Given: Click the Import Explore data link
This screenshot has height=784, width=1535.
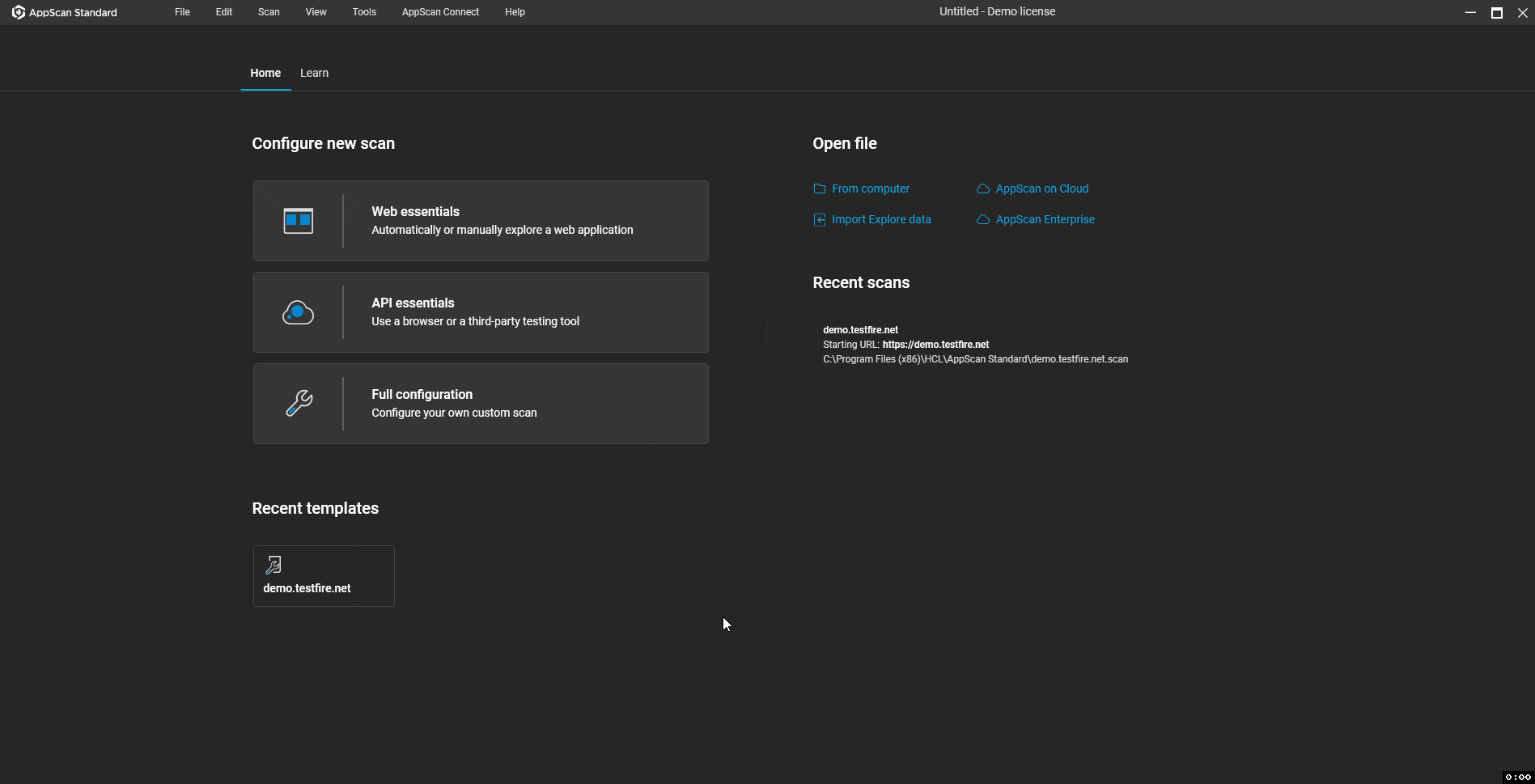Looking at the screenshot, I should (881, 219).
